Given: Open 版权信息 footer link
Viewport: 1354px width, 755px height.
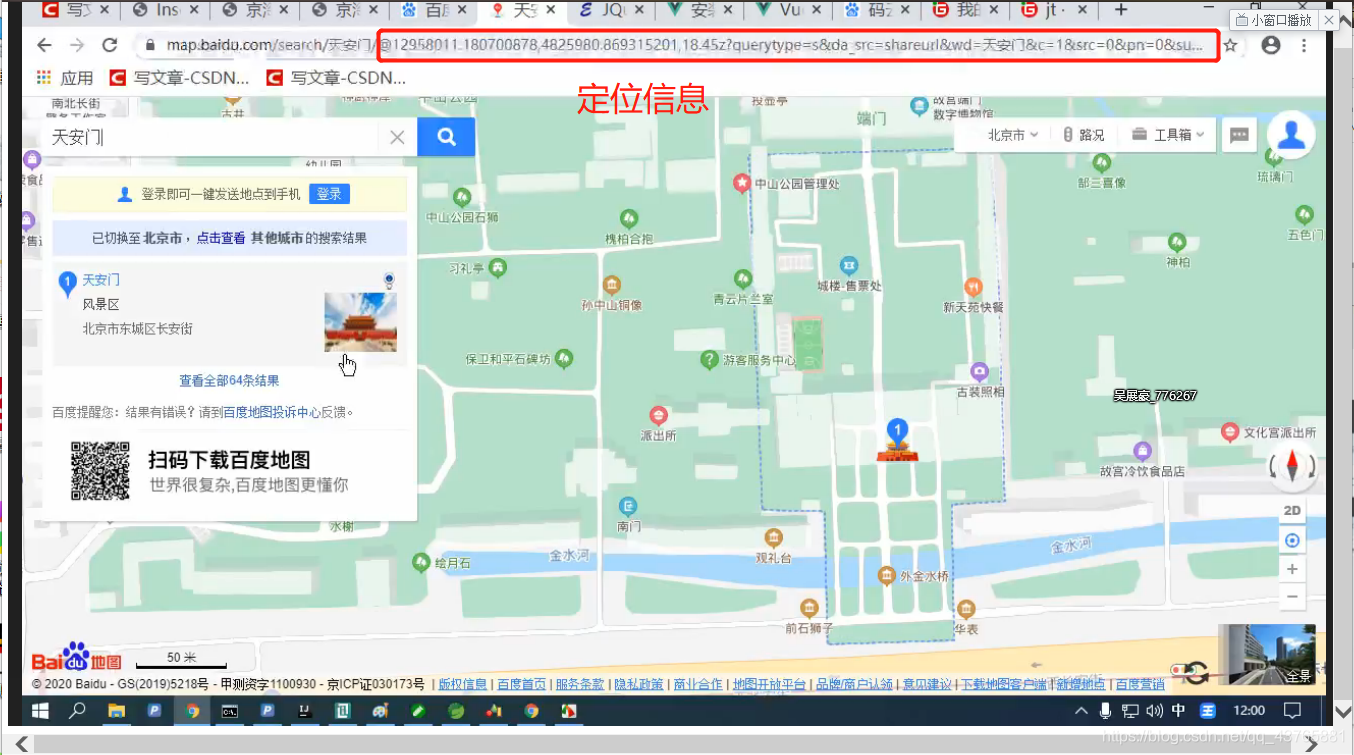Looking at the screenshot, I should (x=463, y=685).
